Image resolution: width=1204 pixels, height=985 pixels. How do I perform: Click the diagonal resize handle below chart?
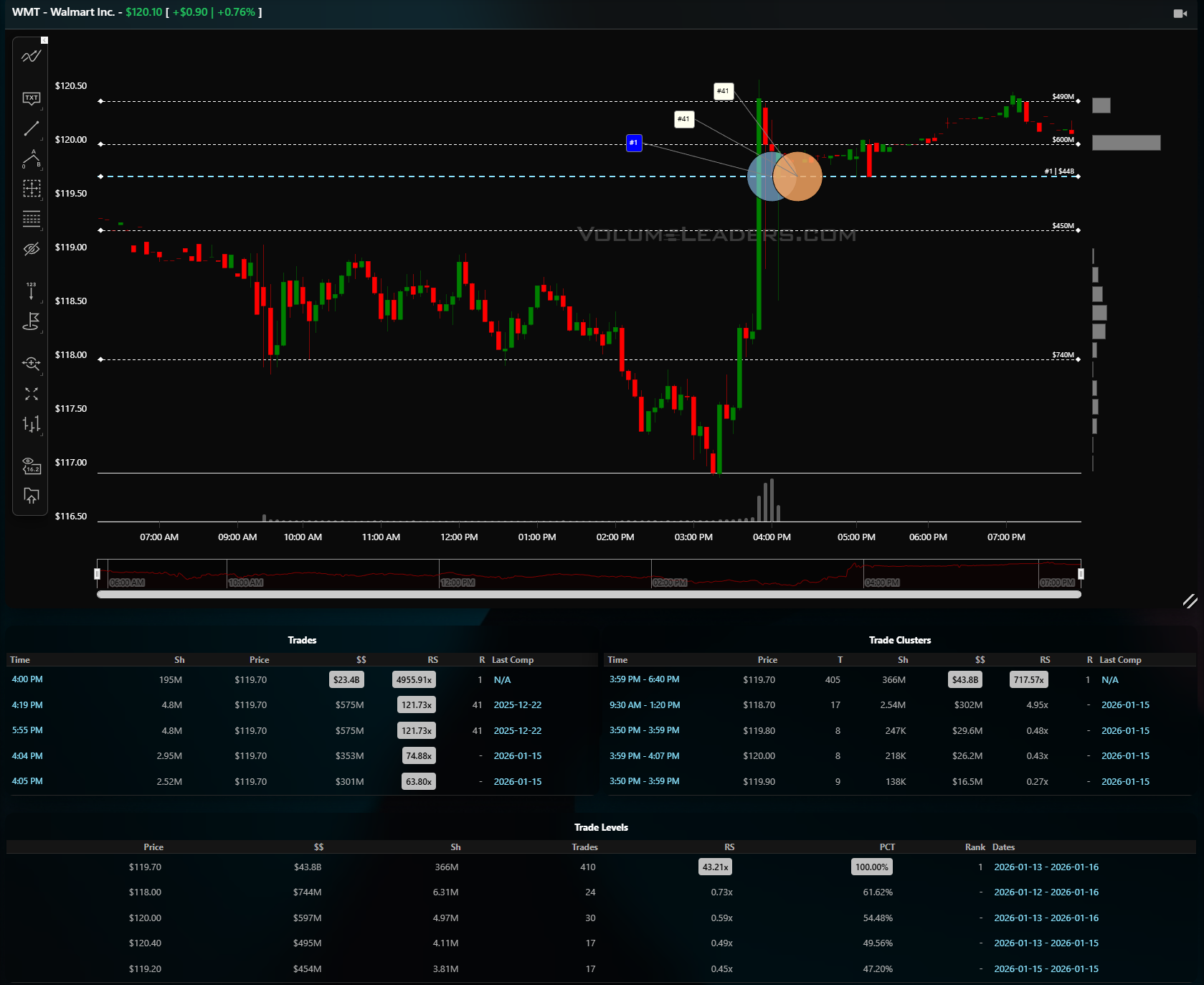1190,601
